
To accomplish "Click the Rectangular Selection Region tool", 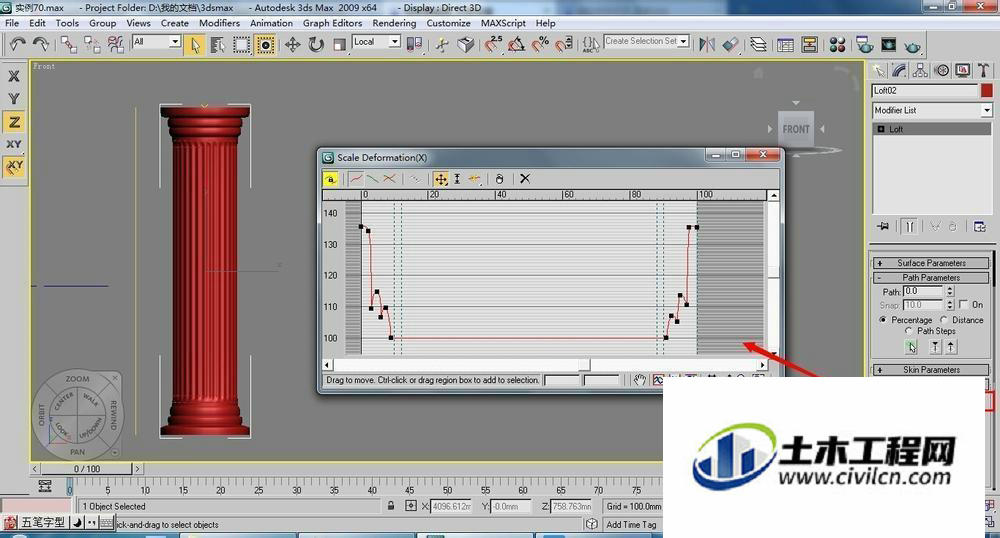I will 241,45.
